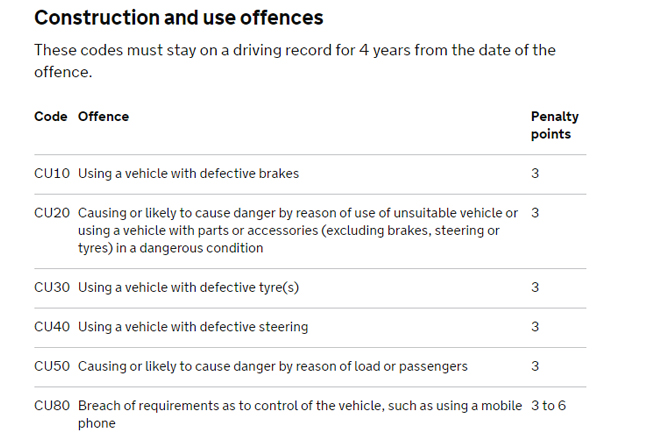This screenshot has height=440, width=660.
Task: Click 'Using a vehicle with defective steering' text
Action: (x=193, y=327)
